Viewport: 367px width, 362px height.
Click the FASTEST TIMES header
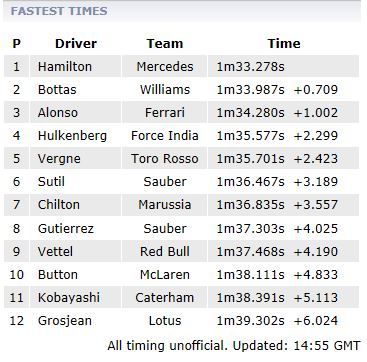[x=59, y=11]
